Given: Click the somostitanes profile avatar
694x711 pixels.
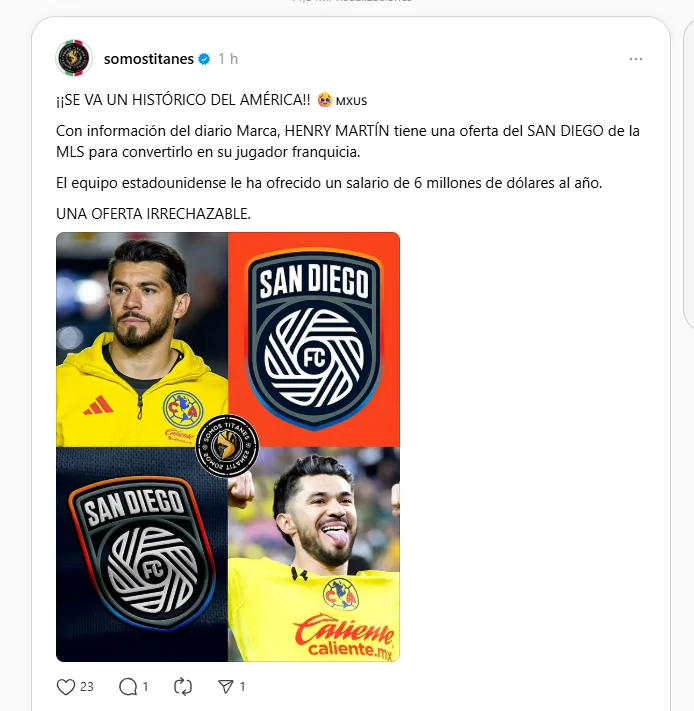Looking at the screenshot, I should 74,58.
